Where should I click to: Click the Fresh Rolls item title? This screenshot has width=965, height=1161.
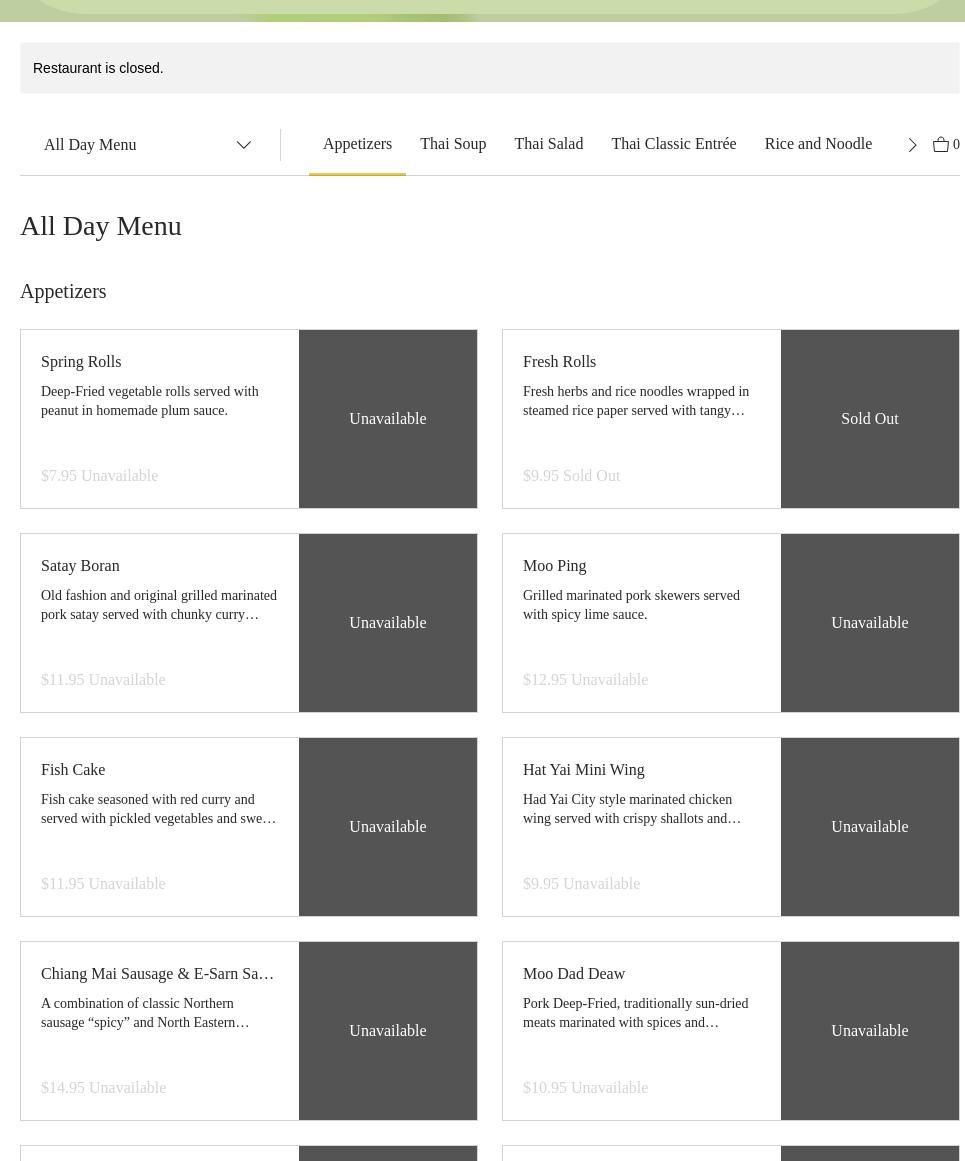[559, 362]
